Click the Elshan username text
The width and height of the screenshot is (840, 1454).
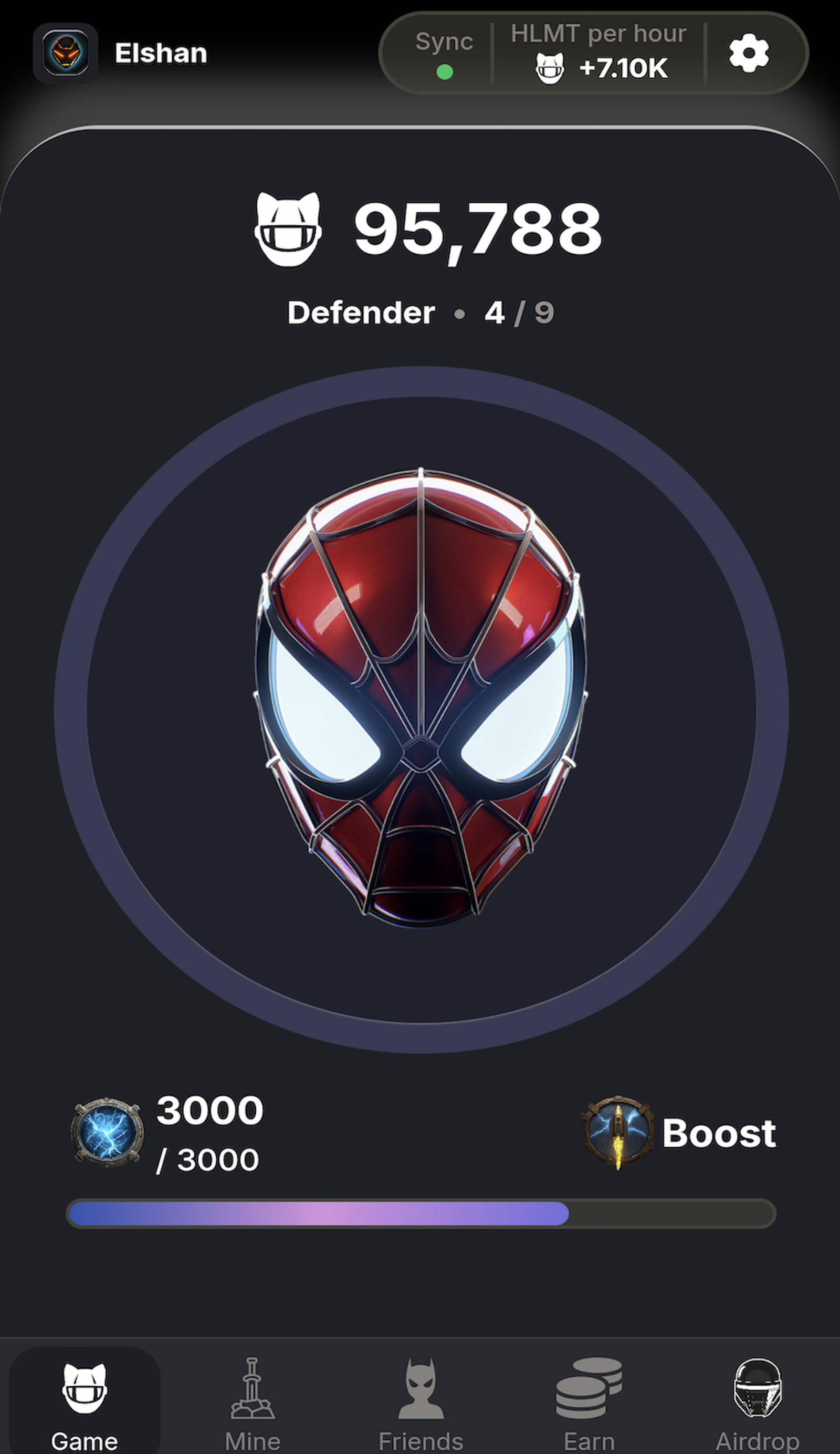[161, 53]
